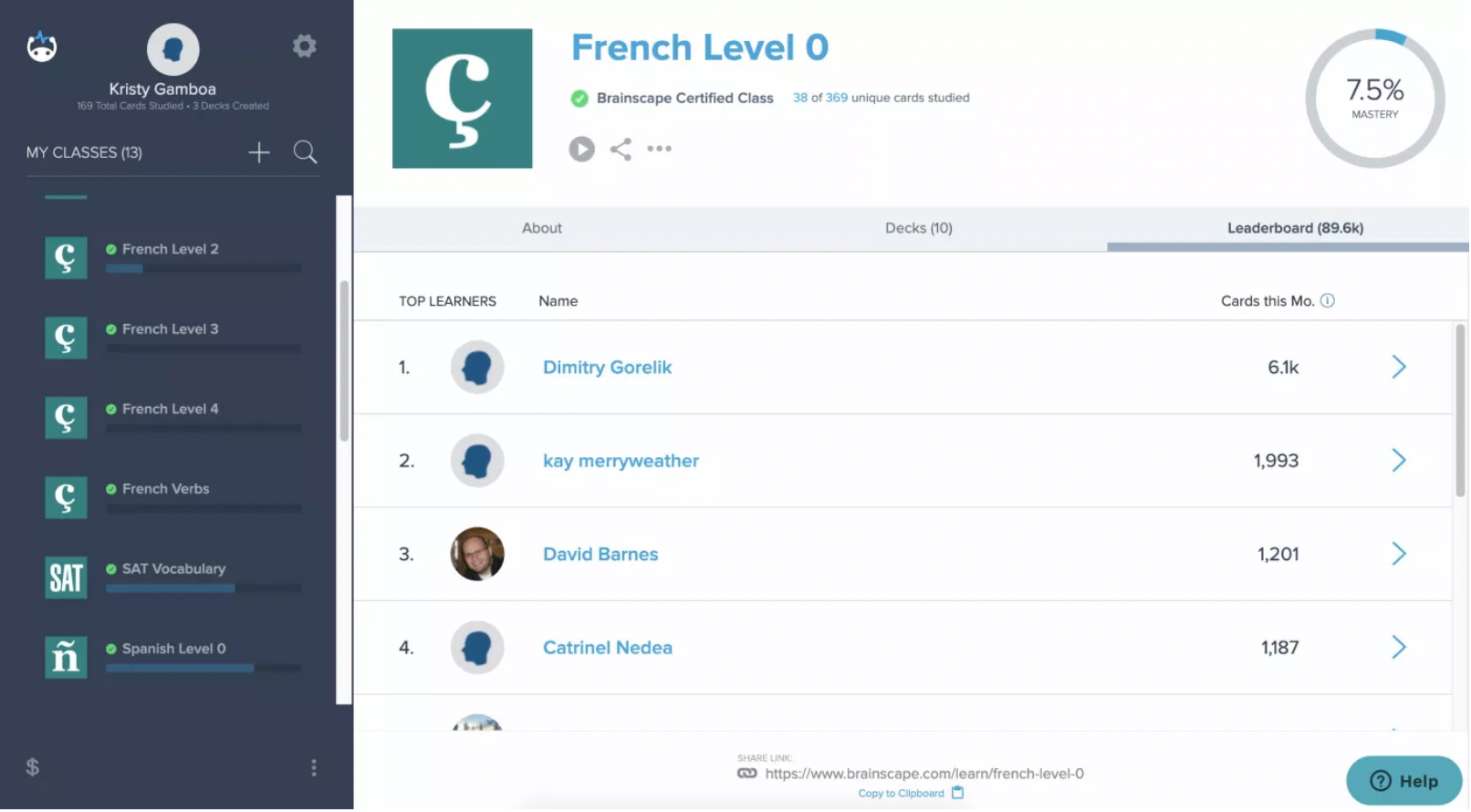Click the Kristy Gamboa username text
This screenshot has height=812, width=1471.
162,89
